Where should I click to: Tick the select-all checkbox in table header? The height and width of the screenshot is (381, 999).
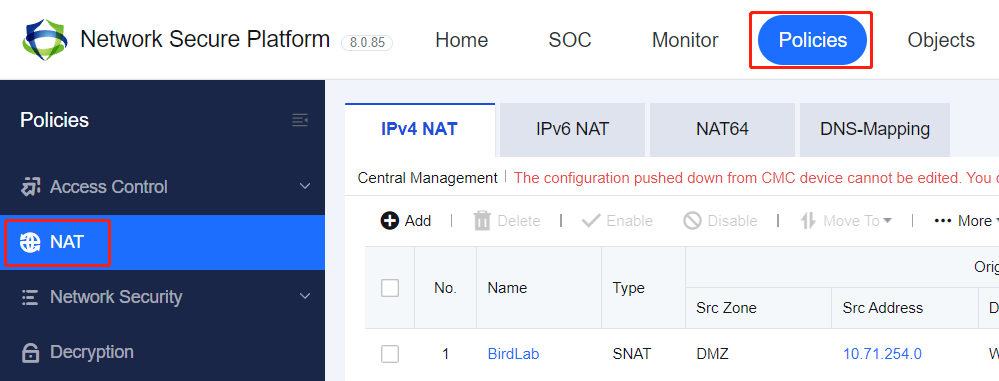(390, 288)
